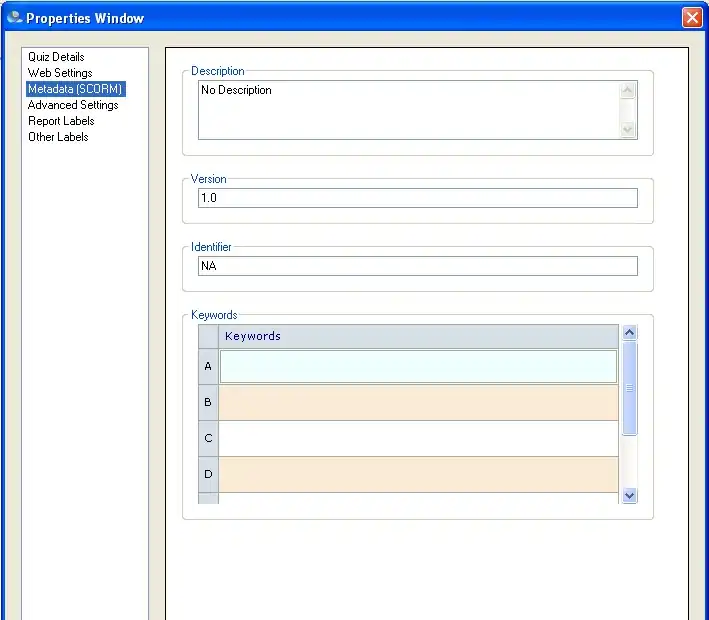Open Other Labels section

[58, 137]
